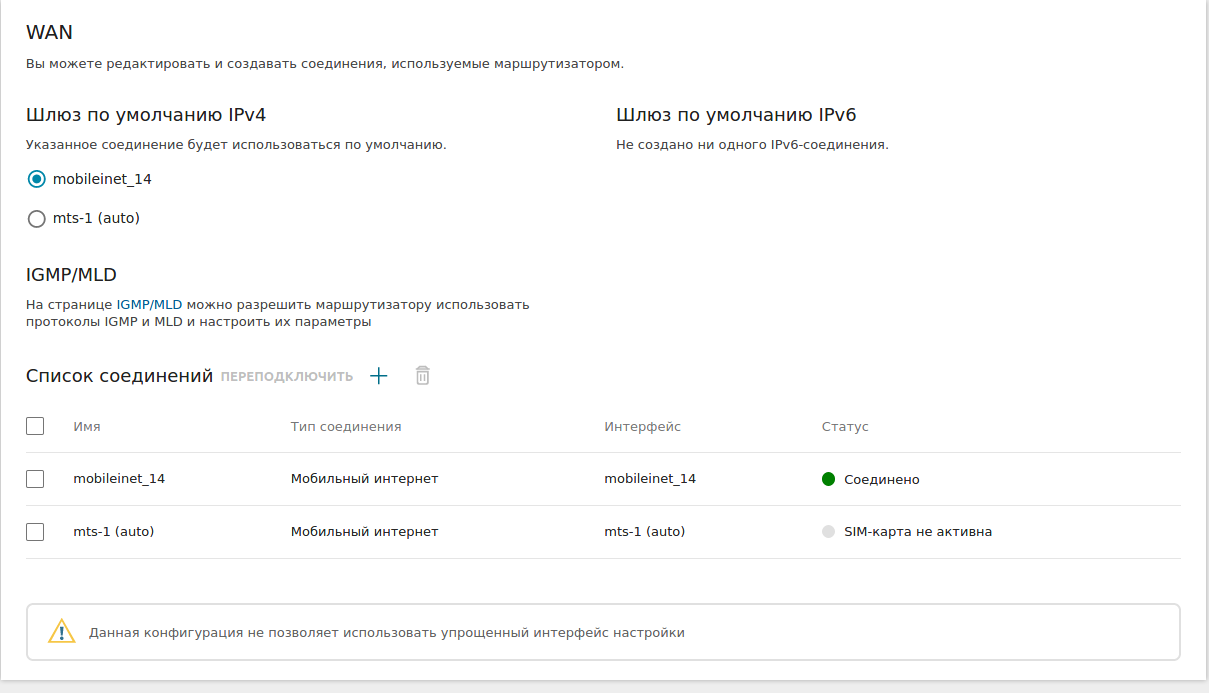Image resolution: width=1209 pixels, height=693 pixels.
Task: Click the SIM-карта не активна status text
Action: point(918,532)
